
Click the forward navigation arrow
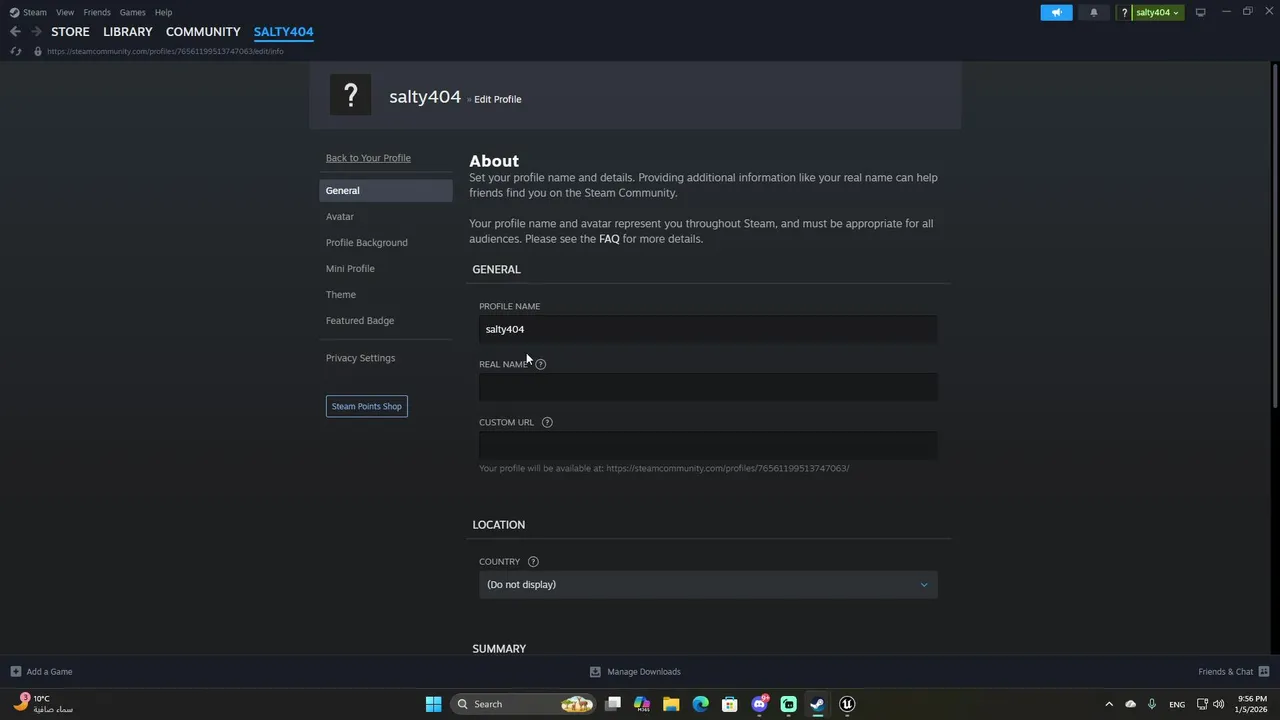(x=36, y=32)
